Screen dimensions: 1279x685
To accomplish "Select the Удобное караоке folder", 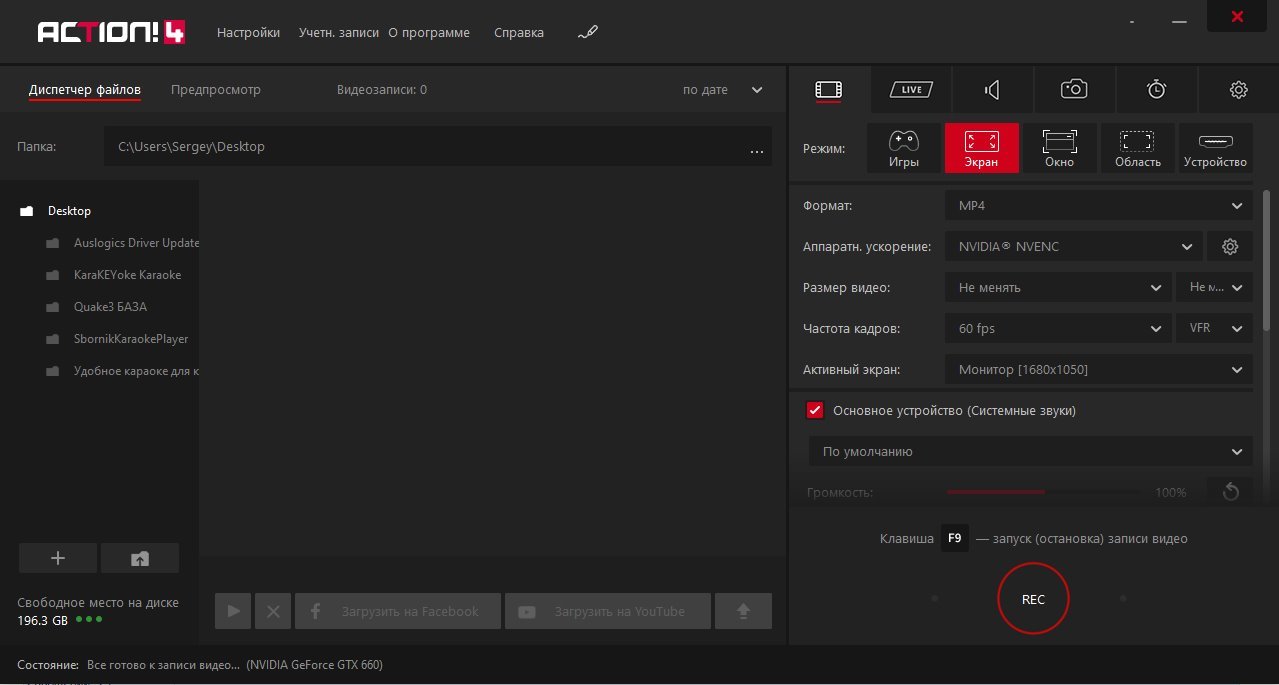I will [136, 371].
